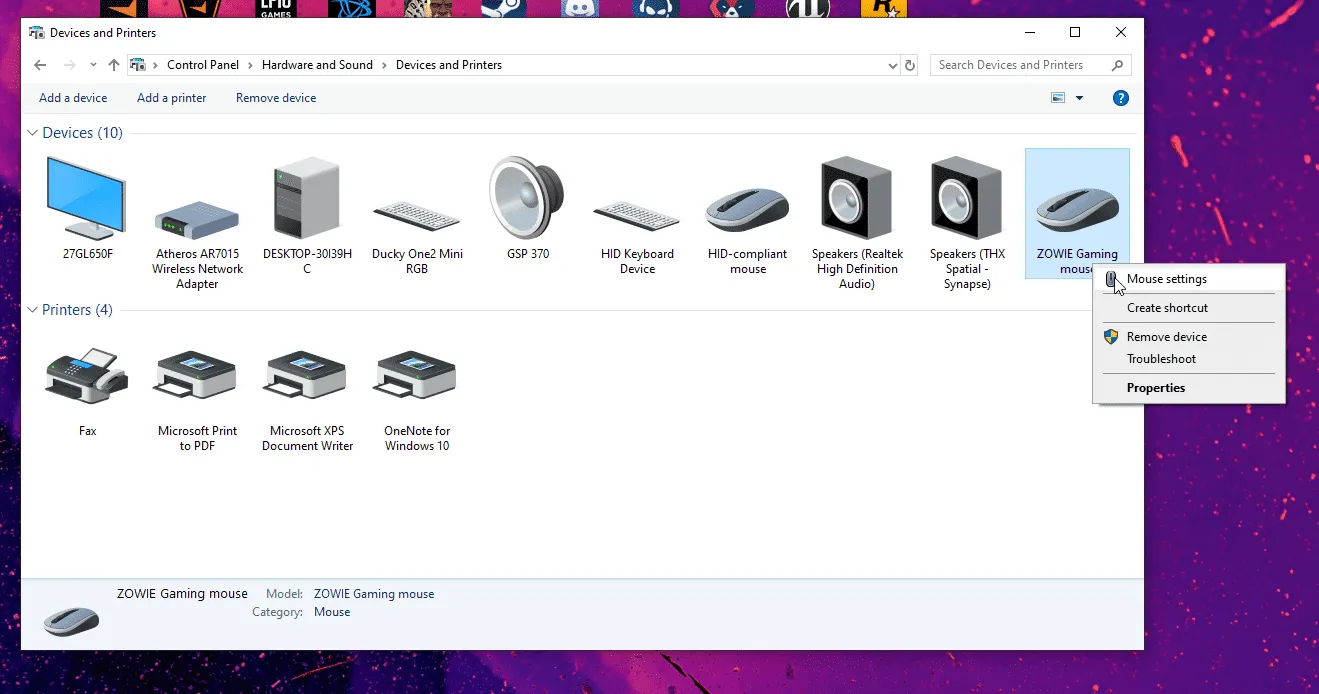Choose Troubleshoot in the context menu

1161,359
